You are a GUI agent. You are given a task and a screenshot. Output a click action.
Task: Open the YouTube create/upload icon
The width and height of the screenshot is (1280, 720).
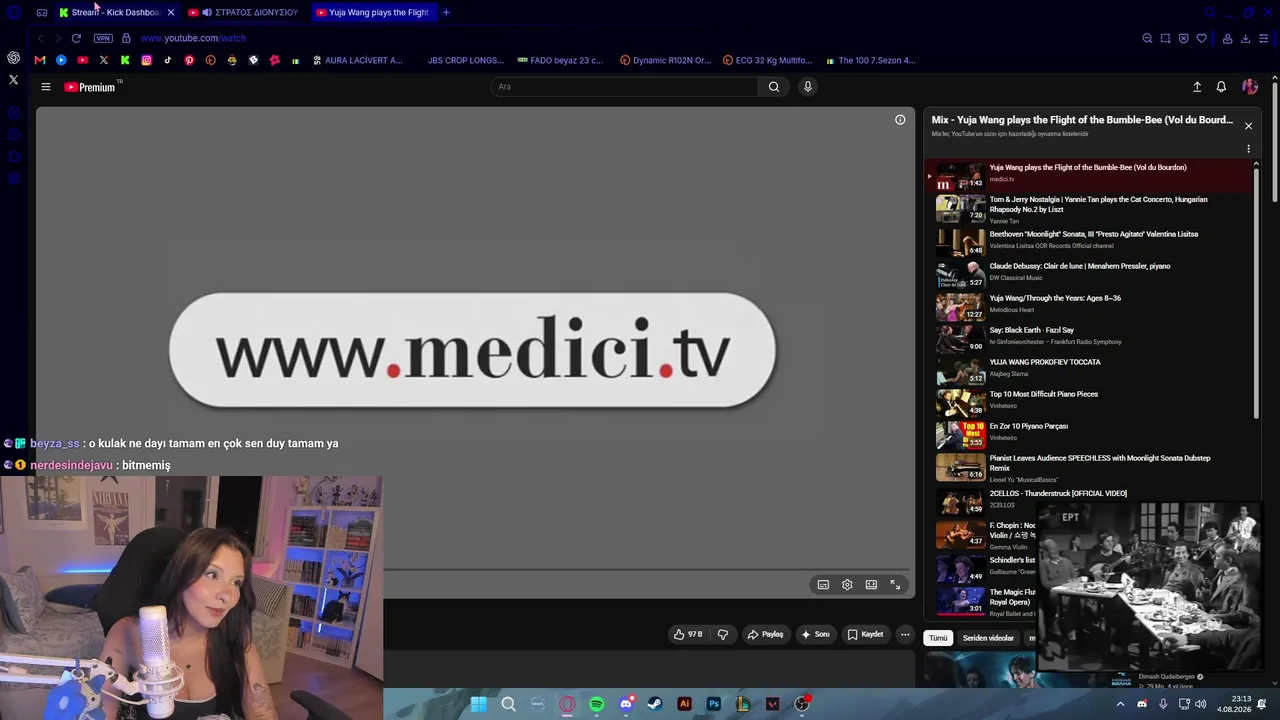click(1197, 87)
